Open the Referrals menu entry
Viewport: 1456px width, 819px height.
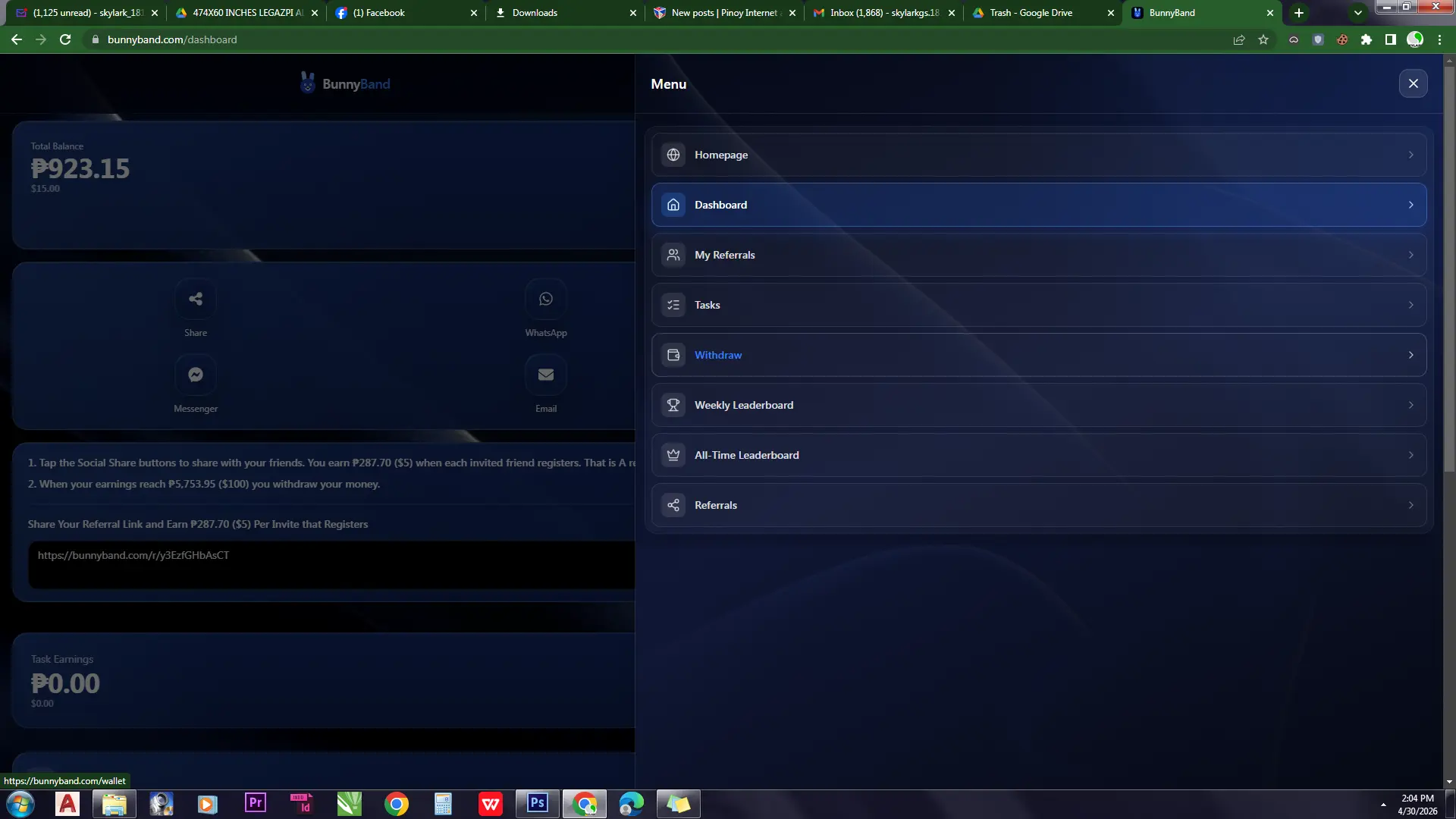1038,505
